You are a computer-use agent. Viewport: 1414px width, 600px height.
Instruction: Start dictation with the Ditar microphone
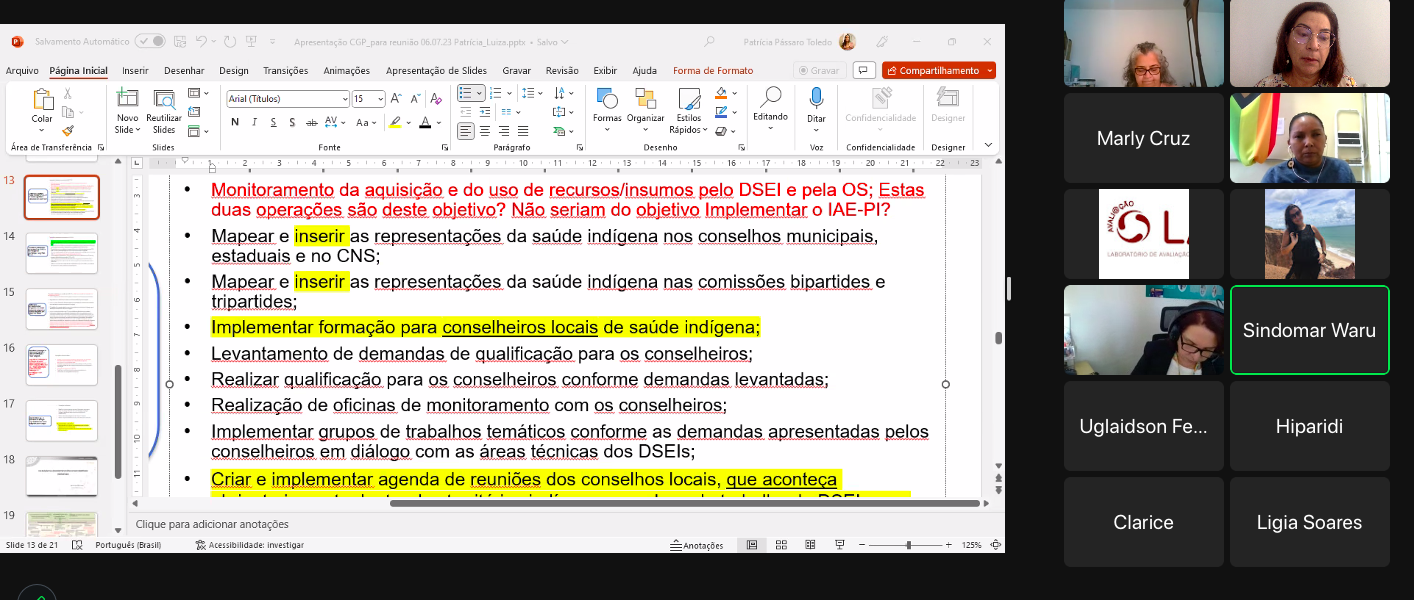coord(816,106)
